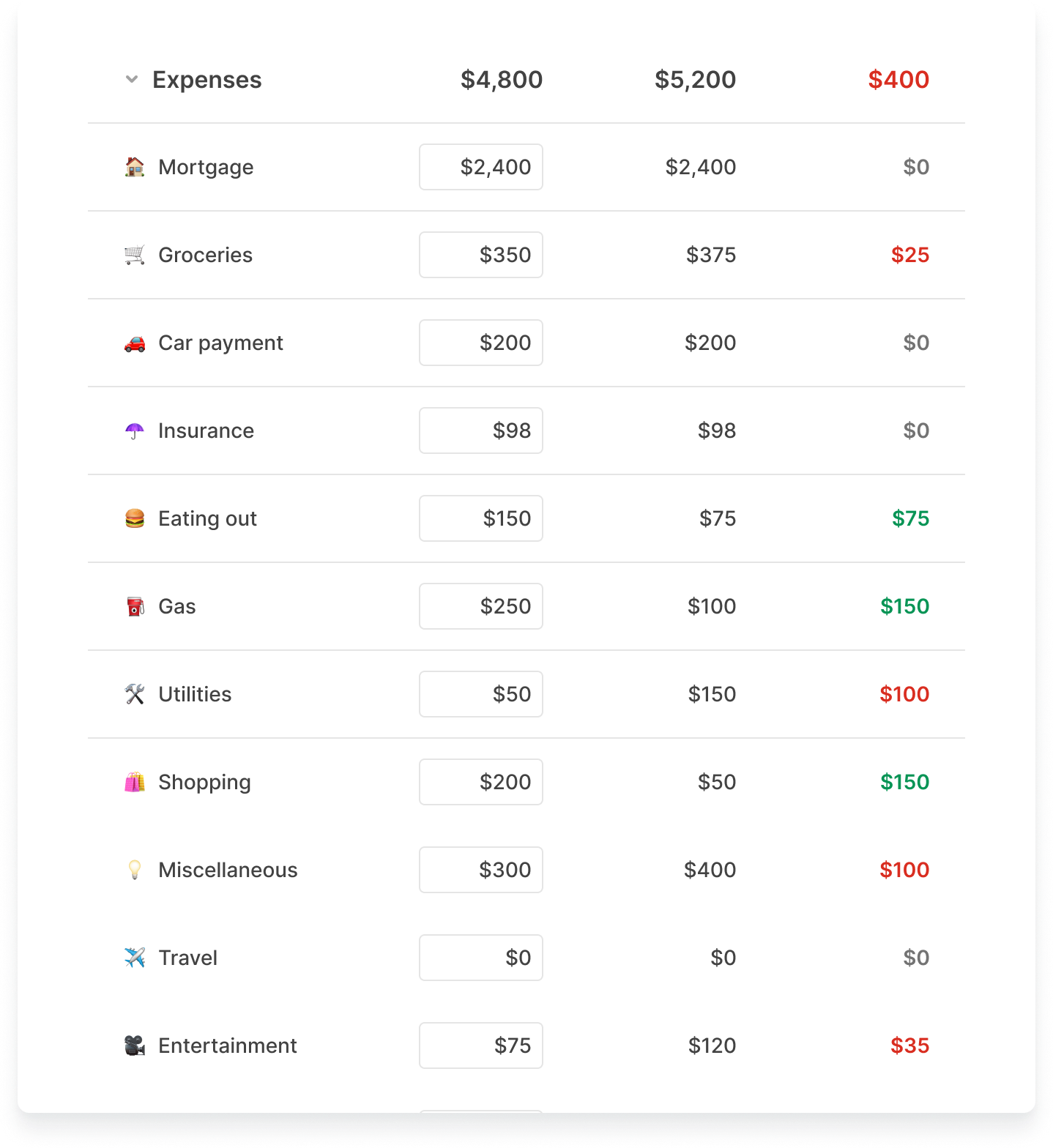This screenshot has width=1053, height=1148.
Task: Click the Mortgage house icon
Action: (135, 167)
